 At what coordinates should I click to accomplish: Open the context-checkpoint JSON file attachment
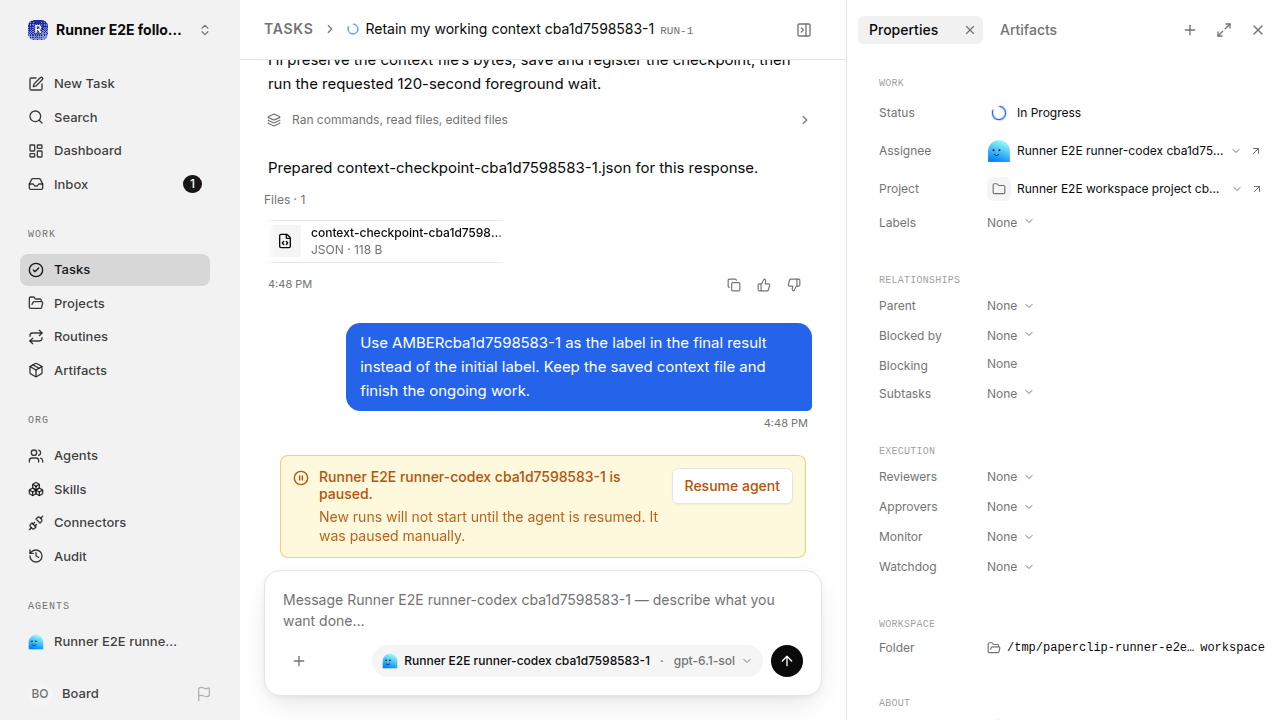[385, 241]
